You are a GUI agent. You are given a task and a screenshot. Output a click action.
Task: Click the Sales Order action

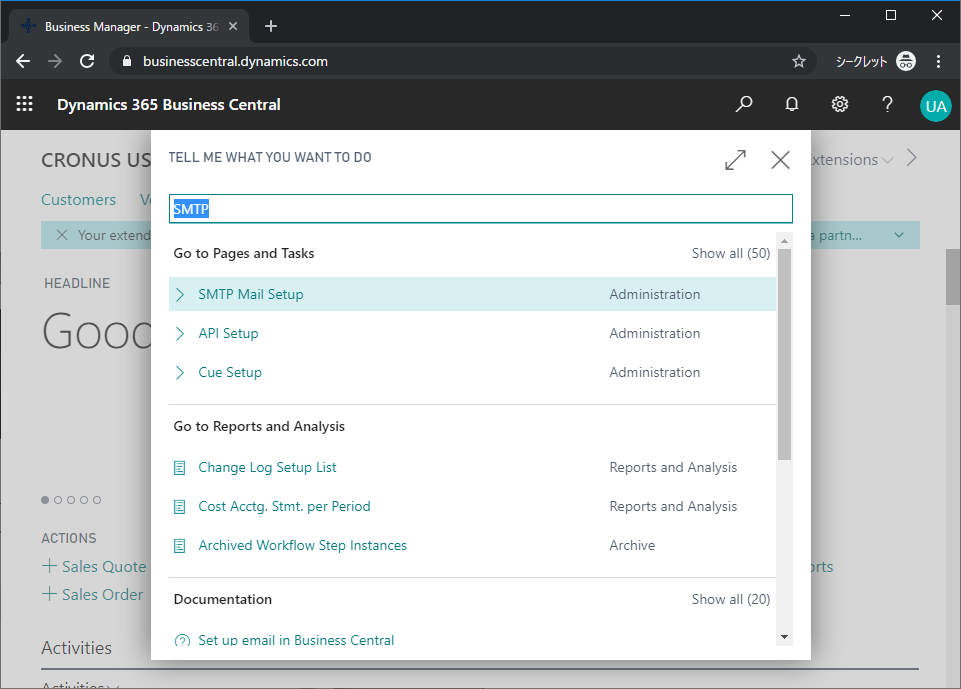tap(102, 595)
